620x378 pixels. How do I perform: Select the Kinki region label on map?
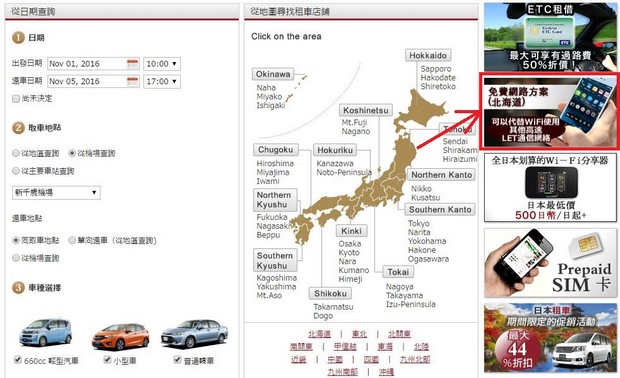[x=352, y=231]
